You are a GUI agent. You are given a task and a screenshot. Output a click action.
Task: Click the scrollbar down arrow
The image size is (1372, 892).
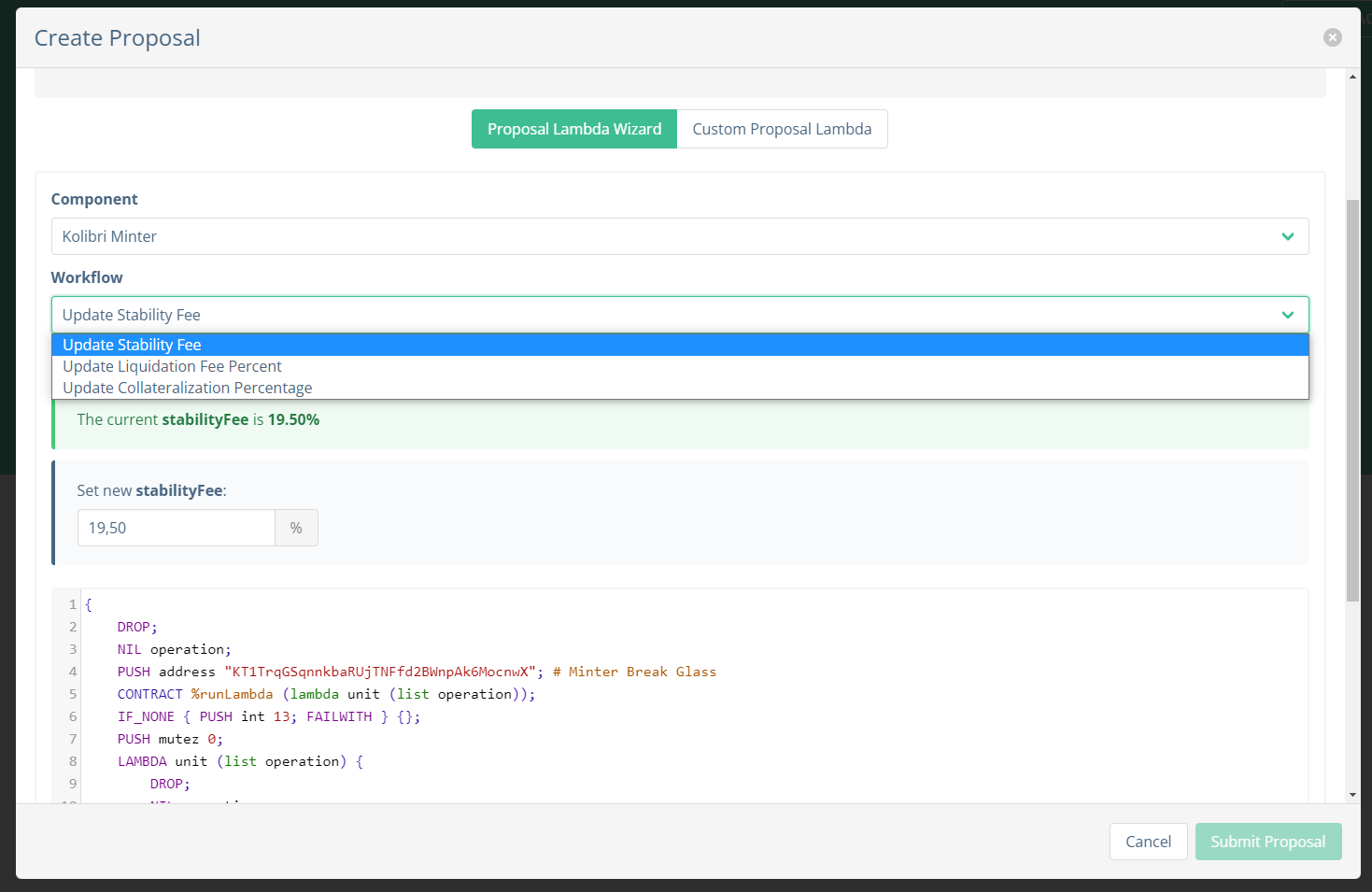tap(1352, 795)
